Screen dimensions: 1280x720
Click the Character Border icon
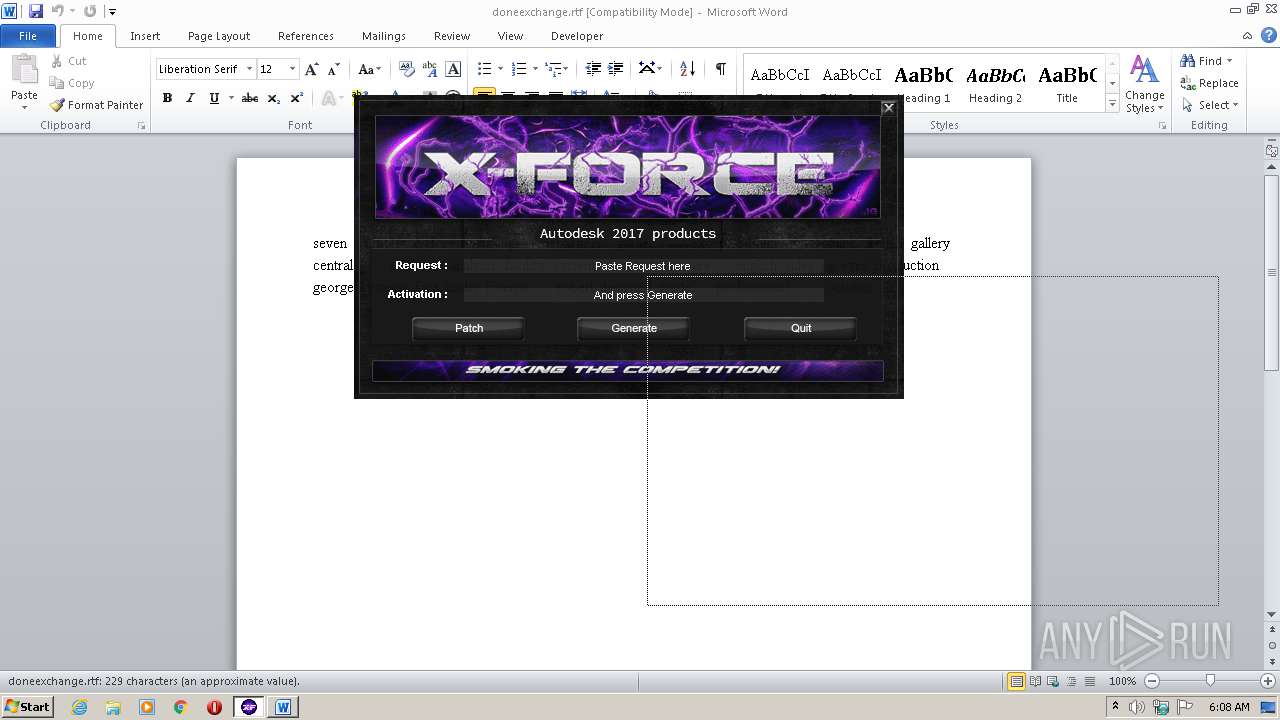(x=453, y=69)
